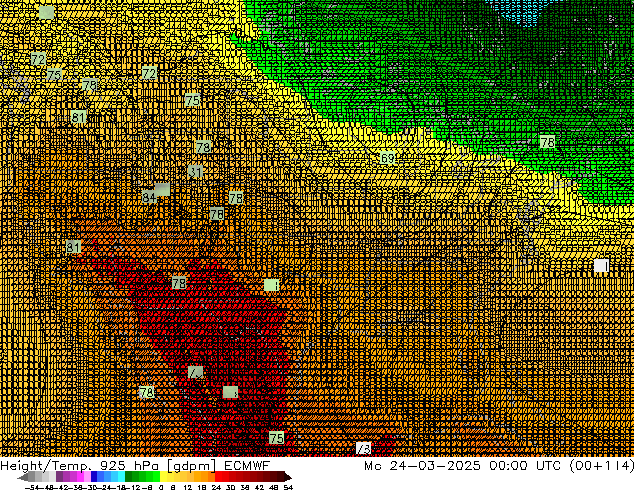Viewport: 634px width, 490px height.
Task: Click the date text Mo 24-03-2025
Action: (422, 466)
